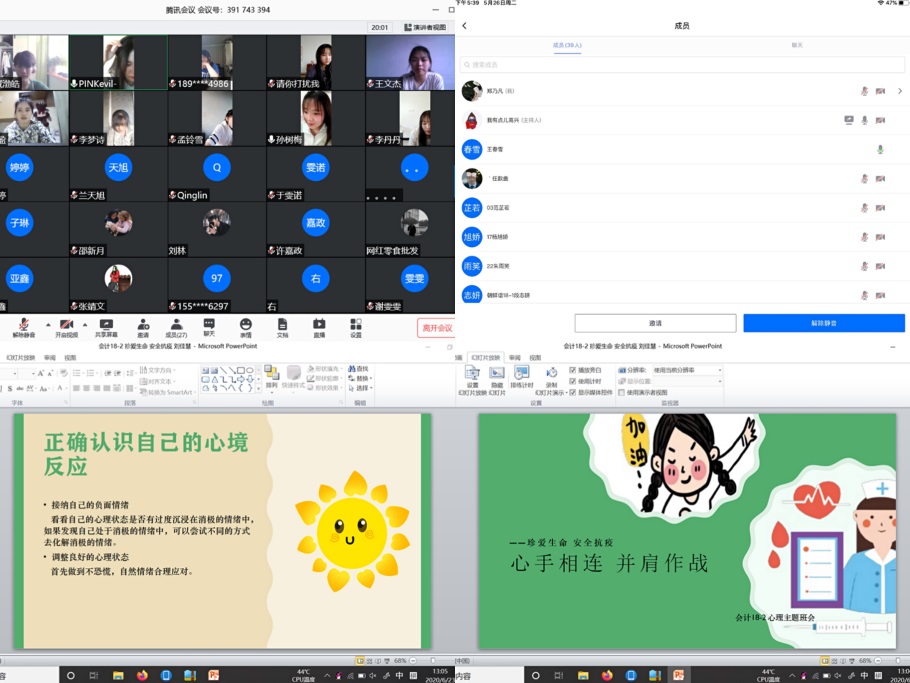Open the 聊天 chat icon in toolbar
910x683 pixels.
coord(209,325)
